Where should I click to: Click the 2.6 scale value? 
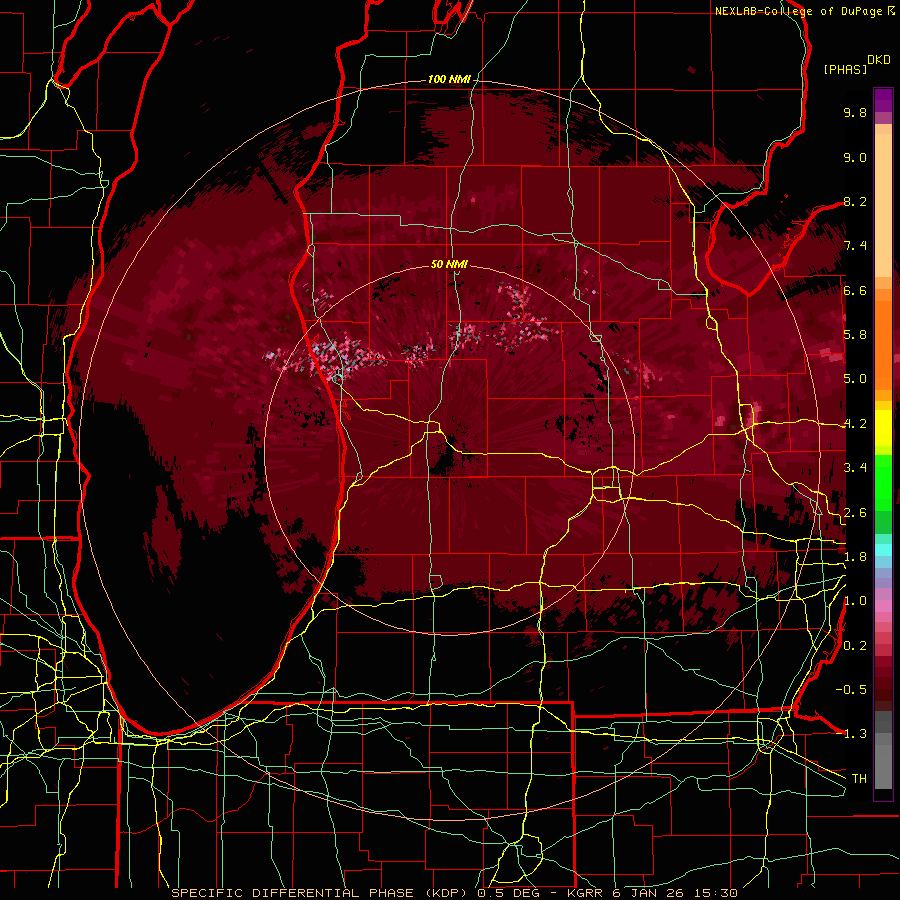coord(855,513)
